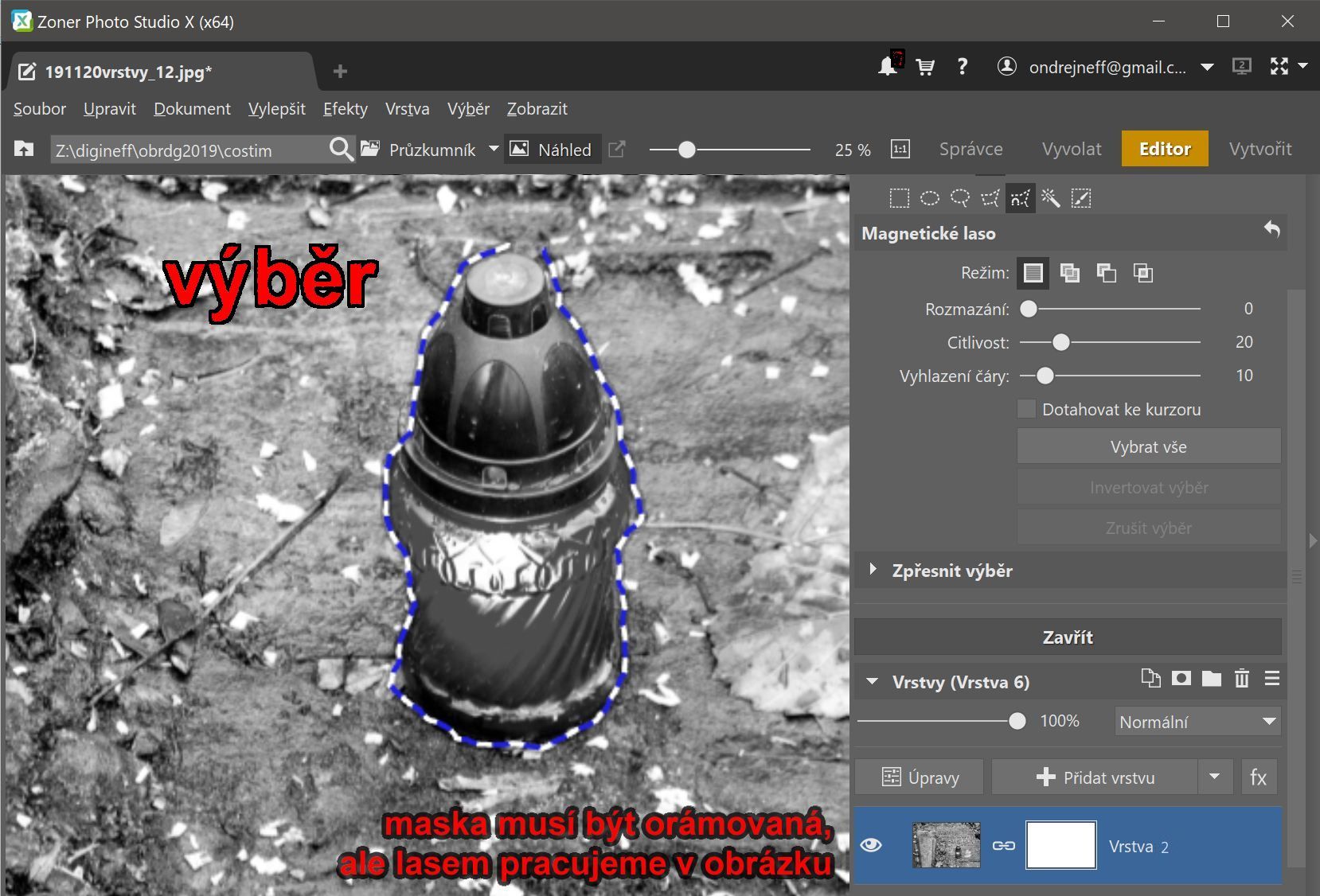Click the duplicate layer icon
This screenshot has width=1320, height=896.
pyautogui.click(x=1150, y=679)
